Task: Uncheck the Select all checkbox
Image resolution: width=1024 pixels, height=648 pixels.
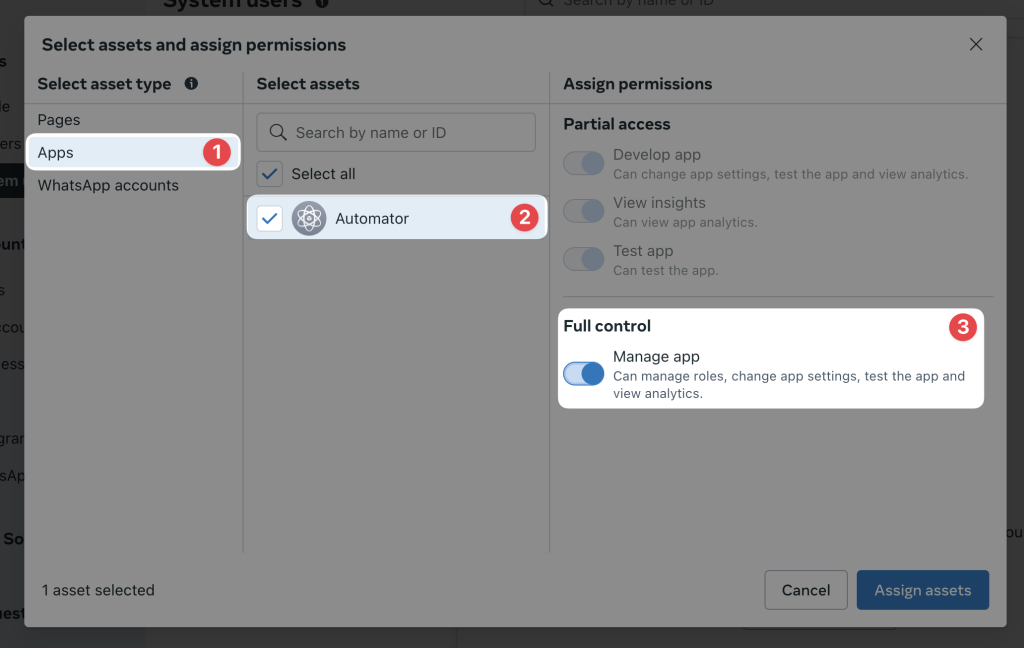Action: (x=269, y=173)
